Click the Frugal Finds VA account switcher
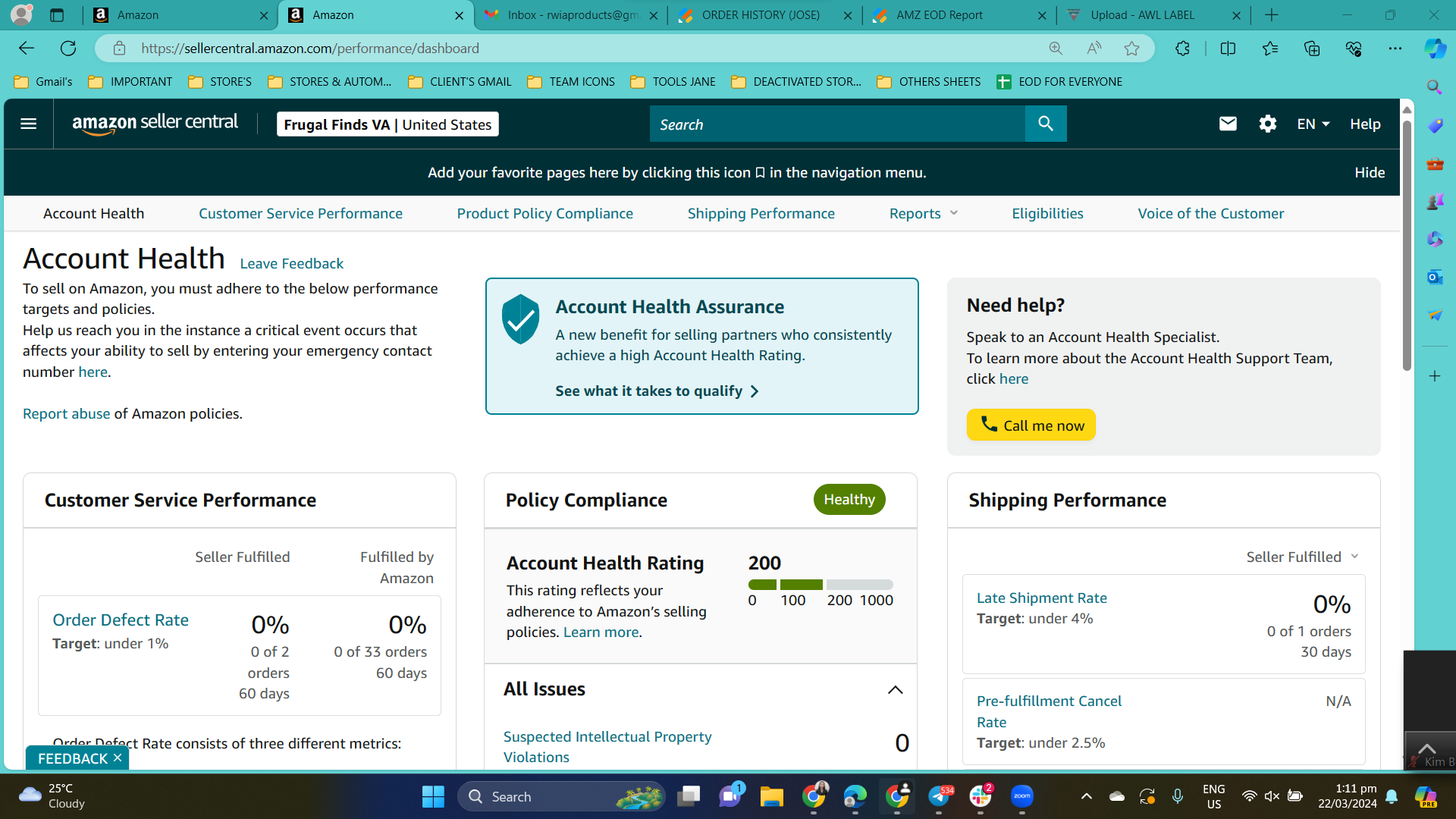The width and height of the screenshot is (1456, 819). point(388,124)
